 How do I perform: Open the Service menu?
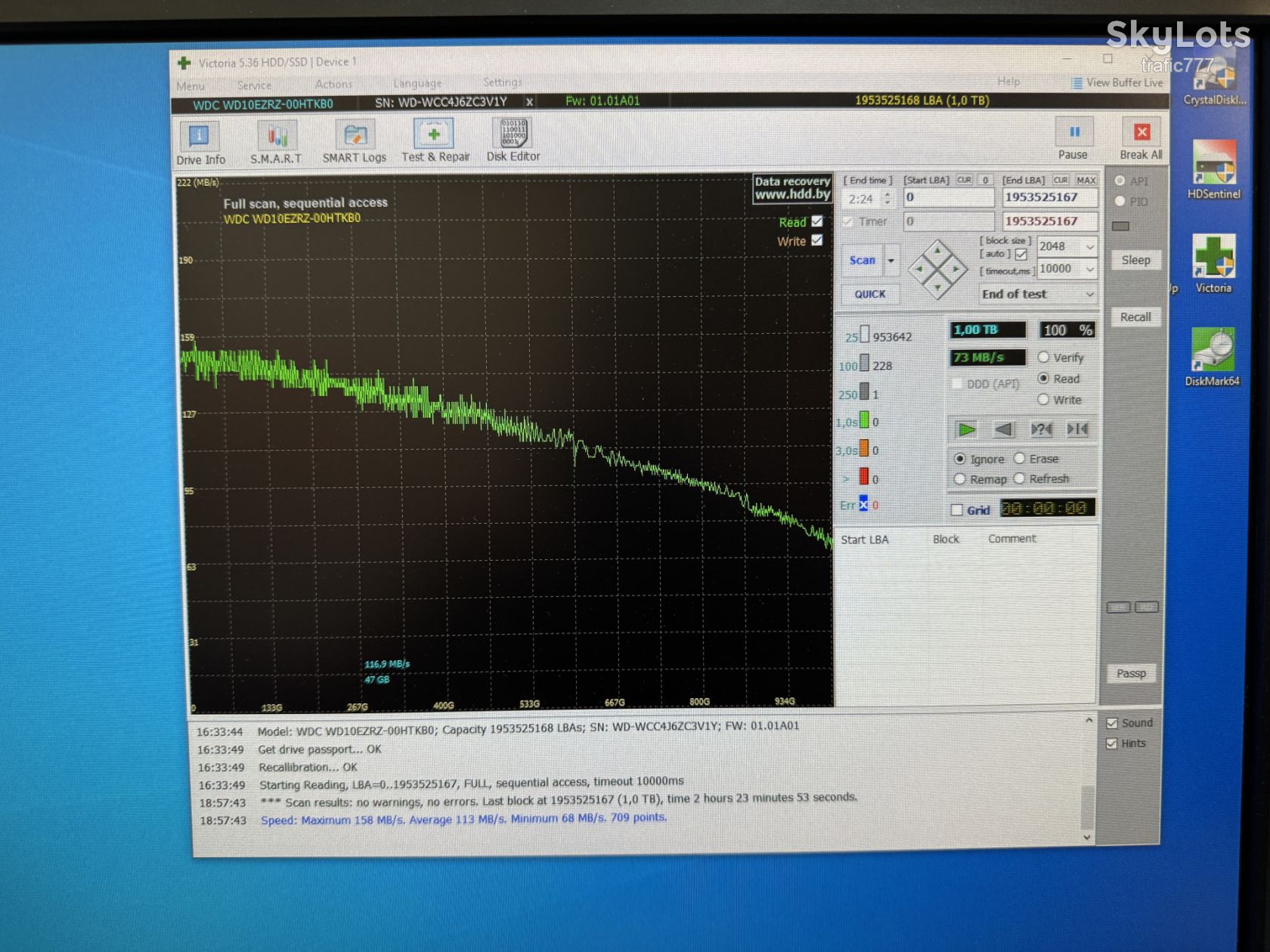[254, 85]
